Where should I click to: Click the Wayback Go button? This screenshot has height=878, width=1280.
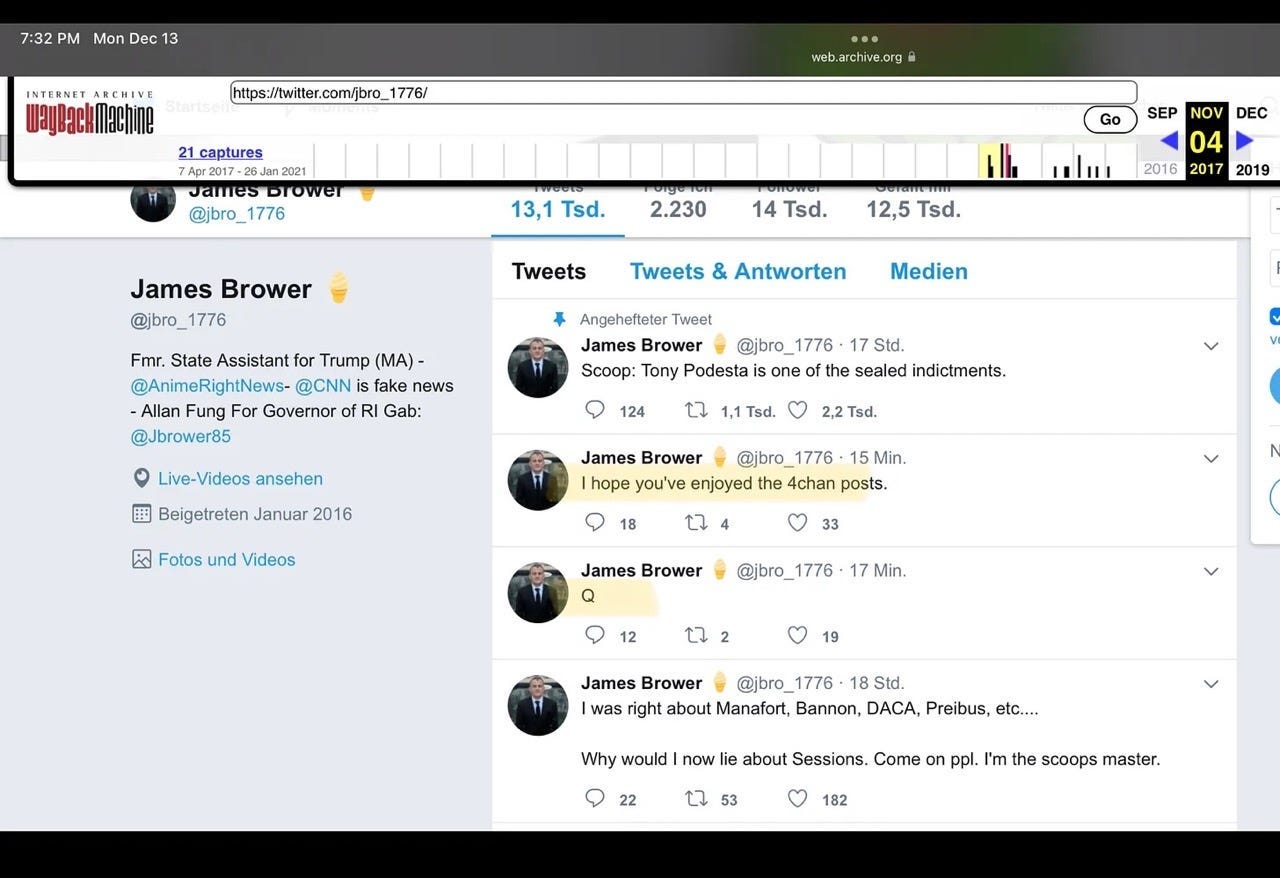(1110, 119)
